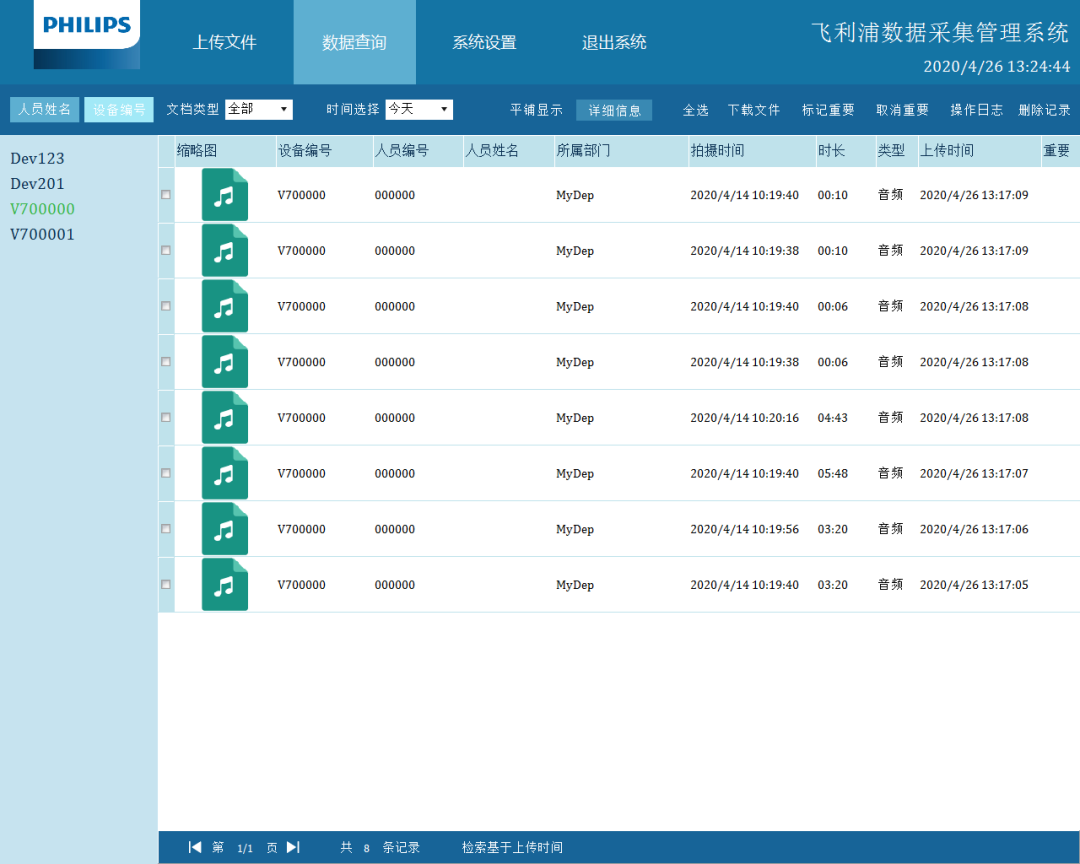Select device V700001 in sidebar

coord(42,234)
